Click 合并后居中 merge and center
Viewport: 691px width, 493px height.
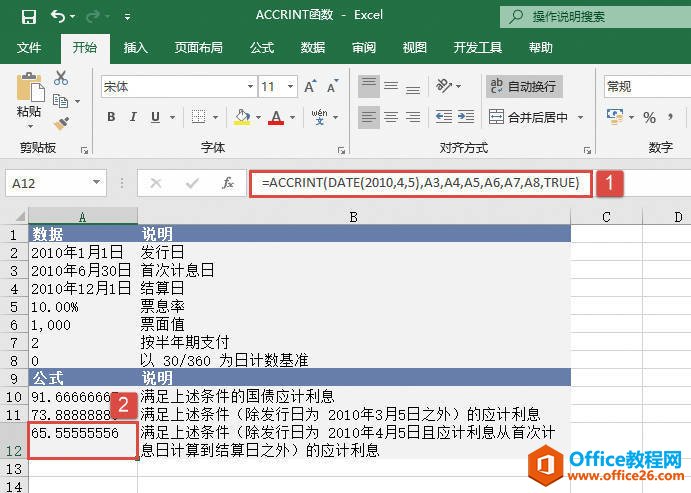(528, 117)
